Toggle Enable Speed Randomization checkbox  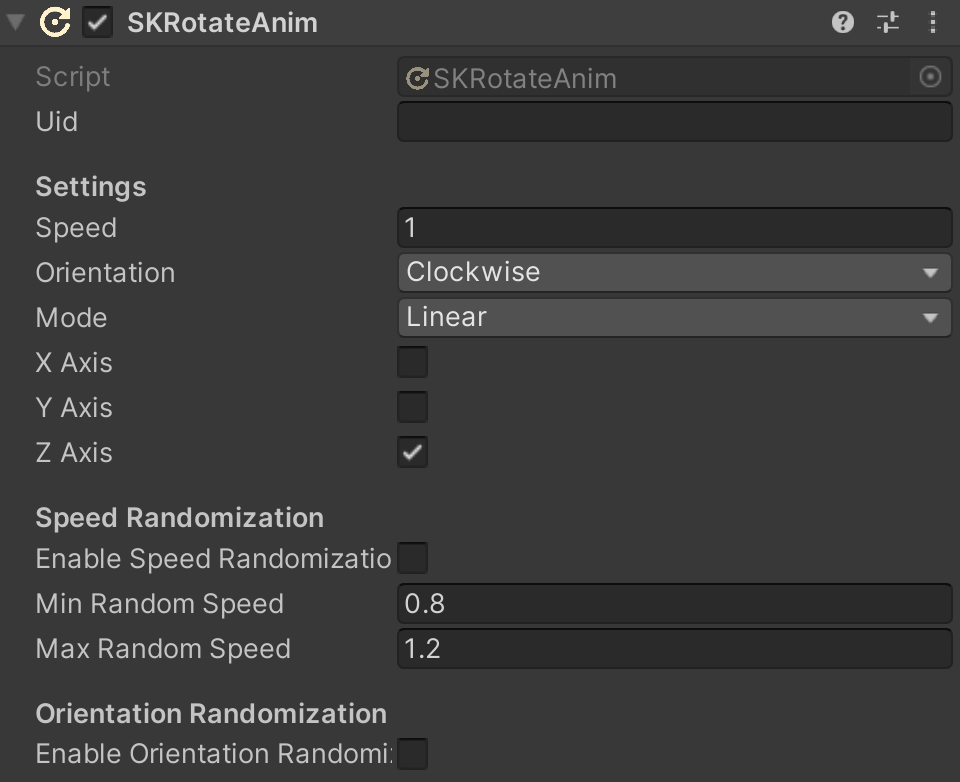(412, 558)
